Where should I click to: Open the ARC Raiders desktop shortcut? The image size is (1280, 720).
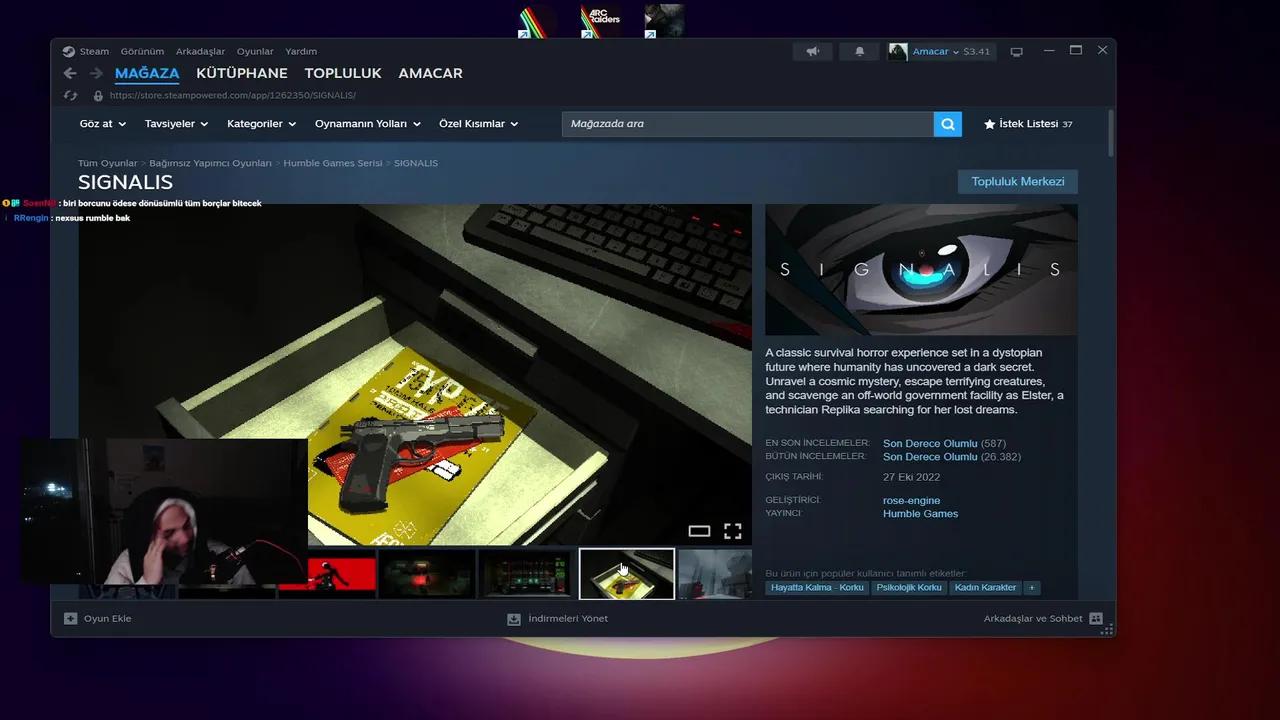[x=601, y=21]
